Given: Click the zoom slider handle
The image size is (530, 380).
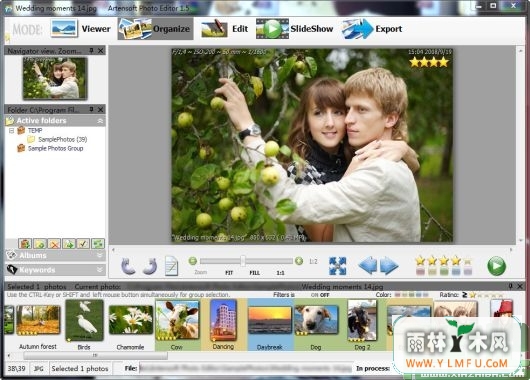Looking at the screenshot, I should (243, 261).
